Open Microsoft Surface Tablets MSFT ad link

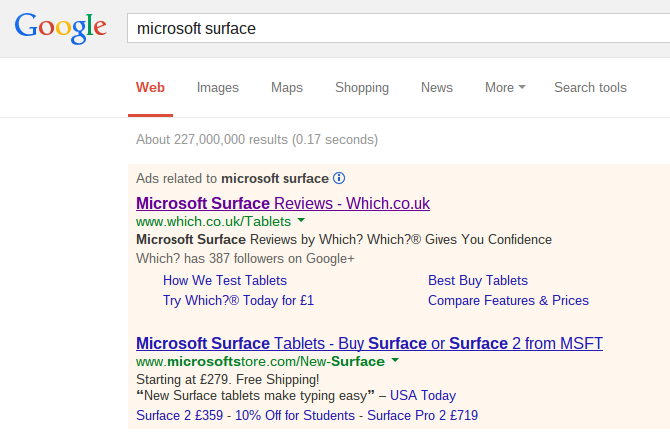tap(369, 344)
